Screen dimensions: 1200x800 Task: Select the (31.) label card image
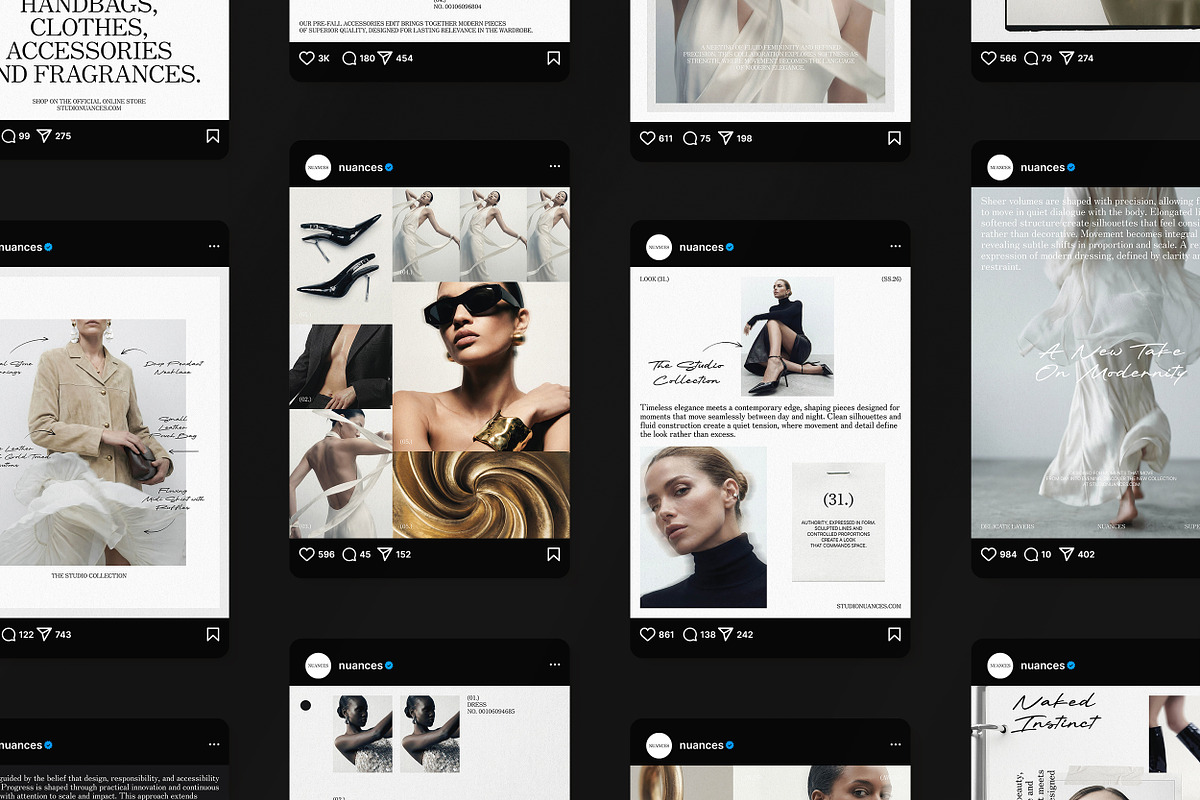point(838,521)
